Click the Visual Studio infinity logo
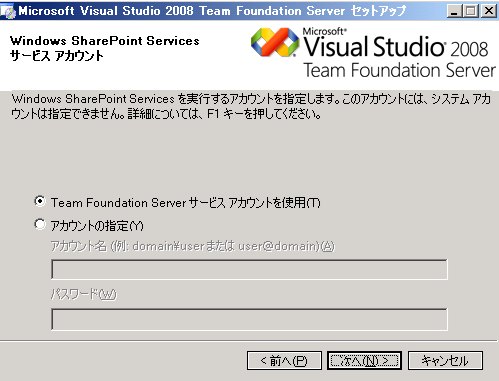This screenshot has height=381, width=499. tap(275, 42)
